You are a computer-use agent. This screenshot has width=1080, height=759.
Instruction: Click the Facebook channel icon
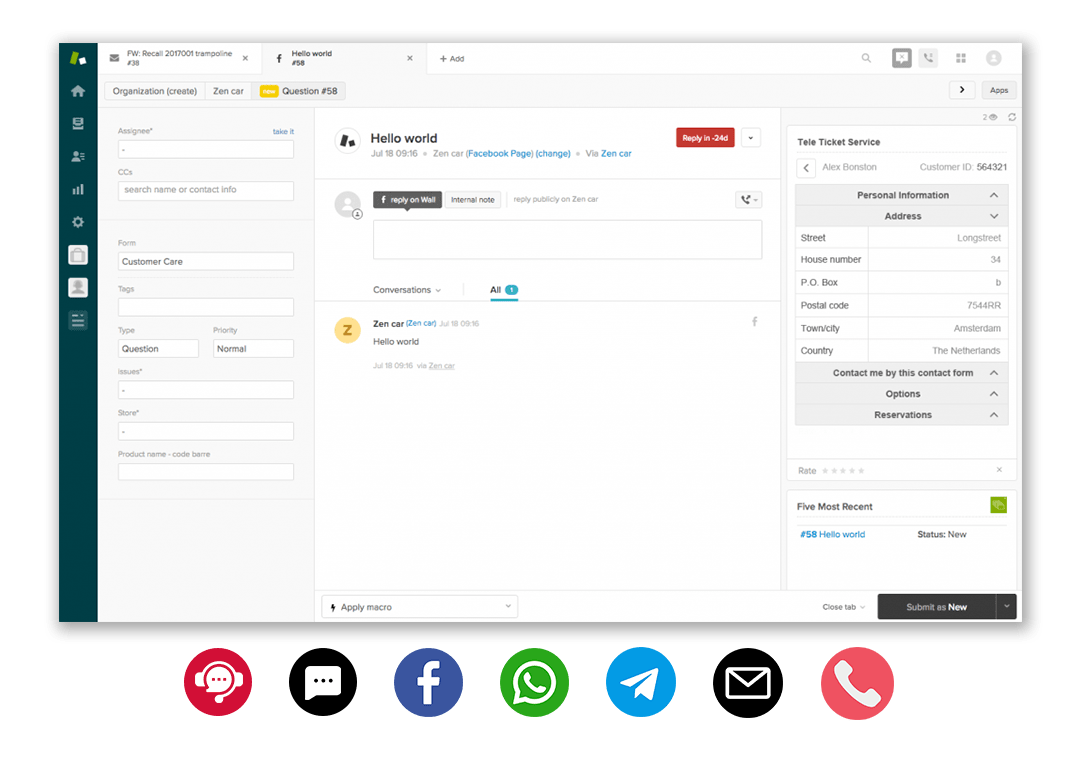pyautogui.click(x=428, y=682)
